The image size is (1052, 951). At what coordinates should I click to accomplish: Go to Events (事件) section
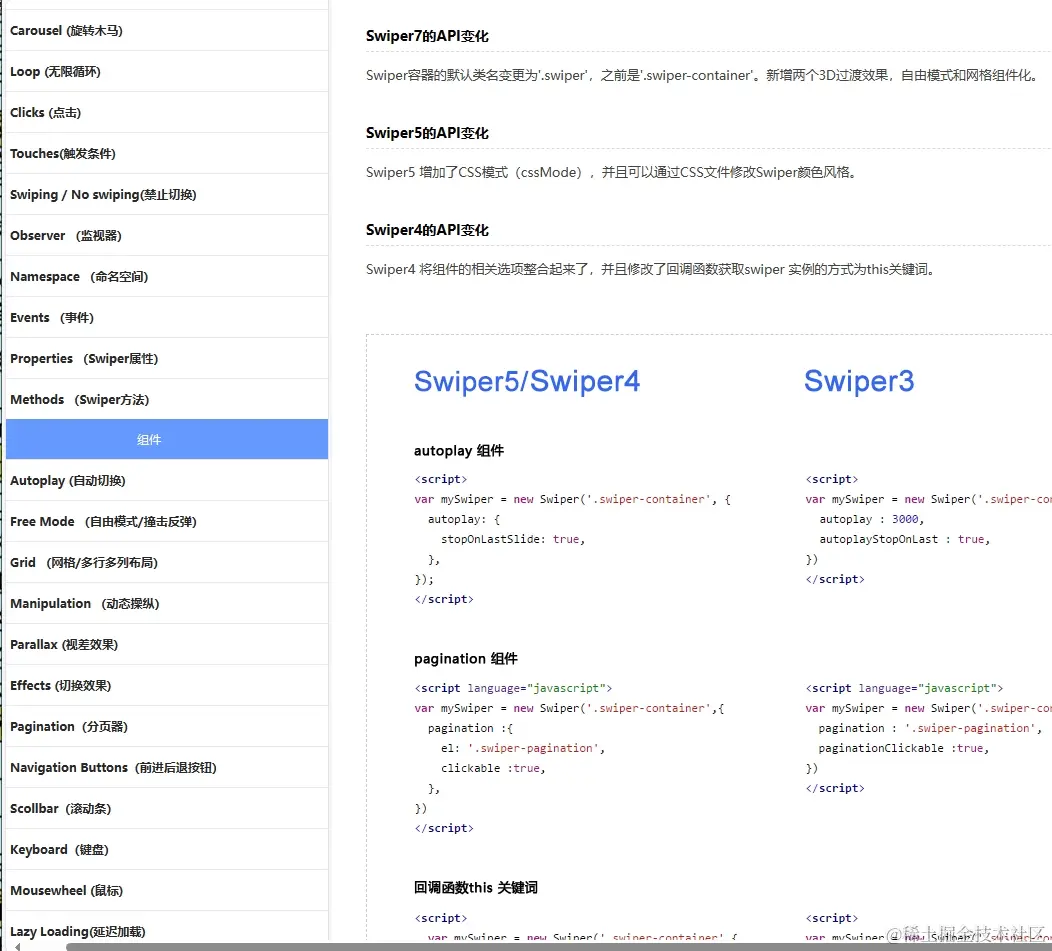pos(166,317)
